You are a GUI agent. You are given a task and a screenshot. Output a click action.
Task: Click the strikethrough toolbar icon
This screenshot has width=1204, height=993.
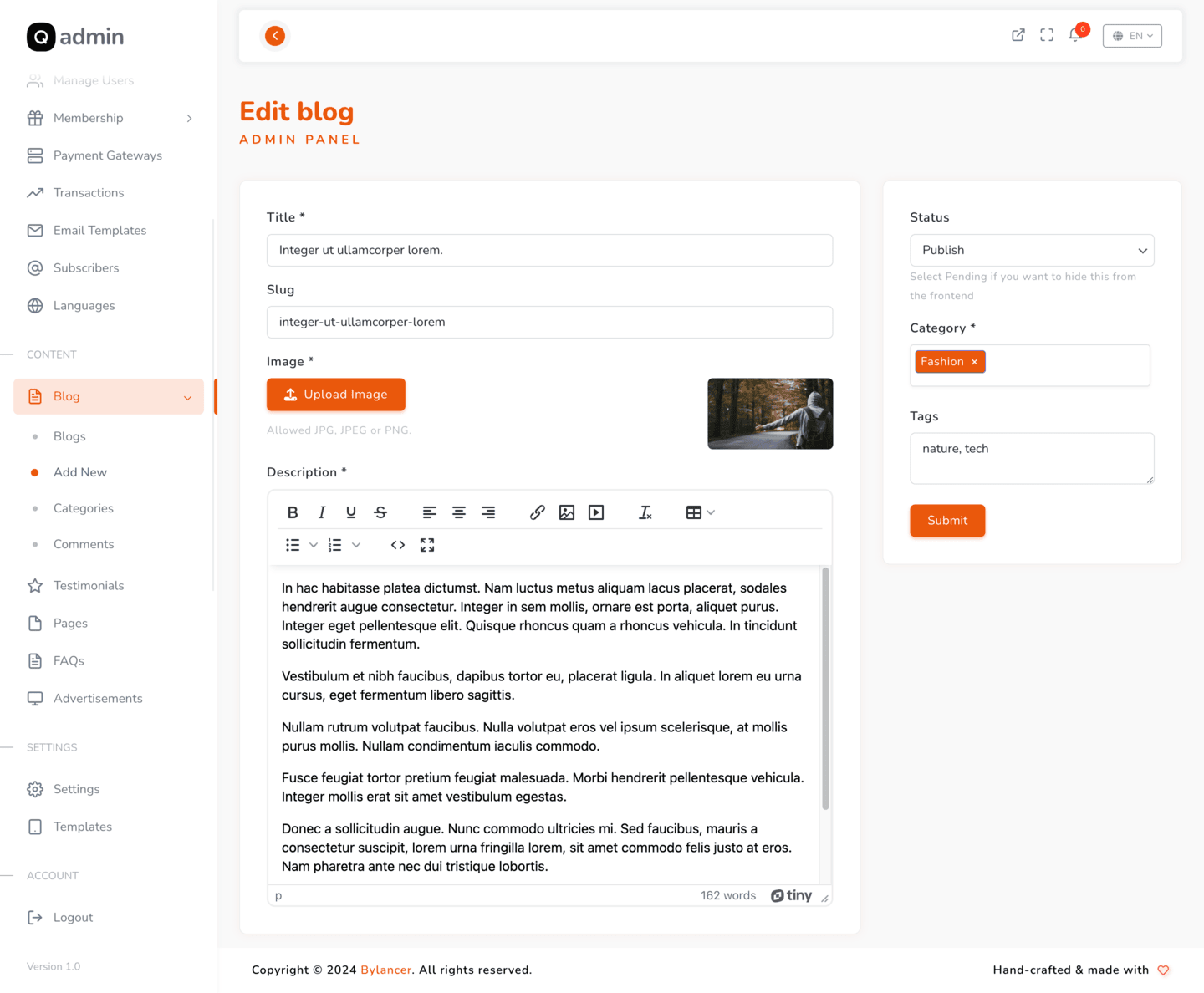pyautogui.click(x=380, y=512)
